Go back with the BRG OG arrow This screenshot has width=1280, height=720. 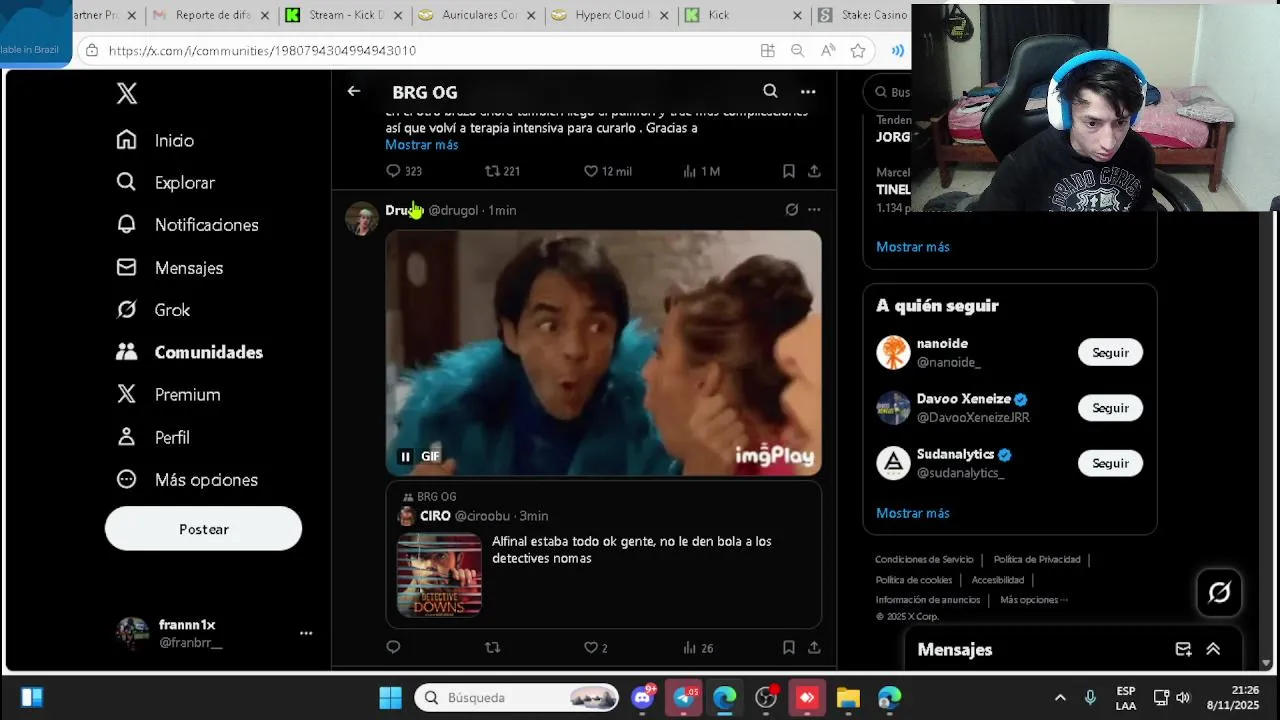coord(353,91)
